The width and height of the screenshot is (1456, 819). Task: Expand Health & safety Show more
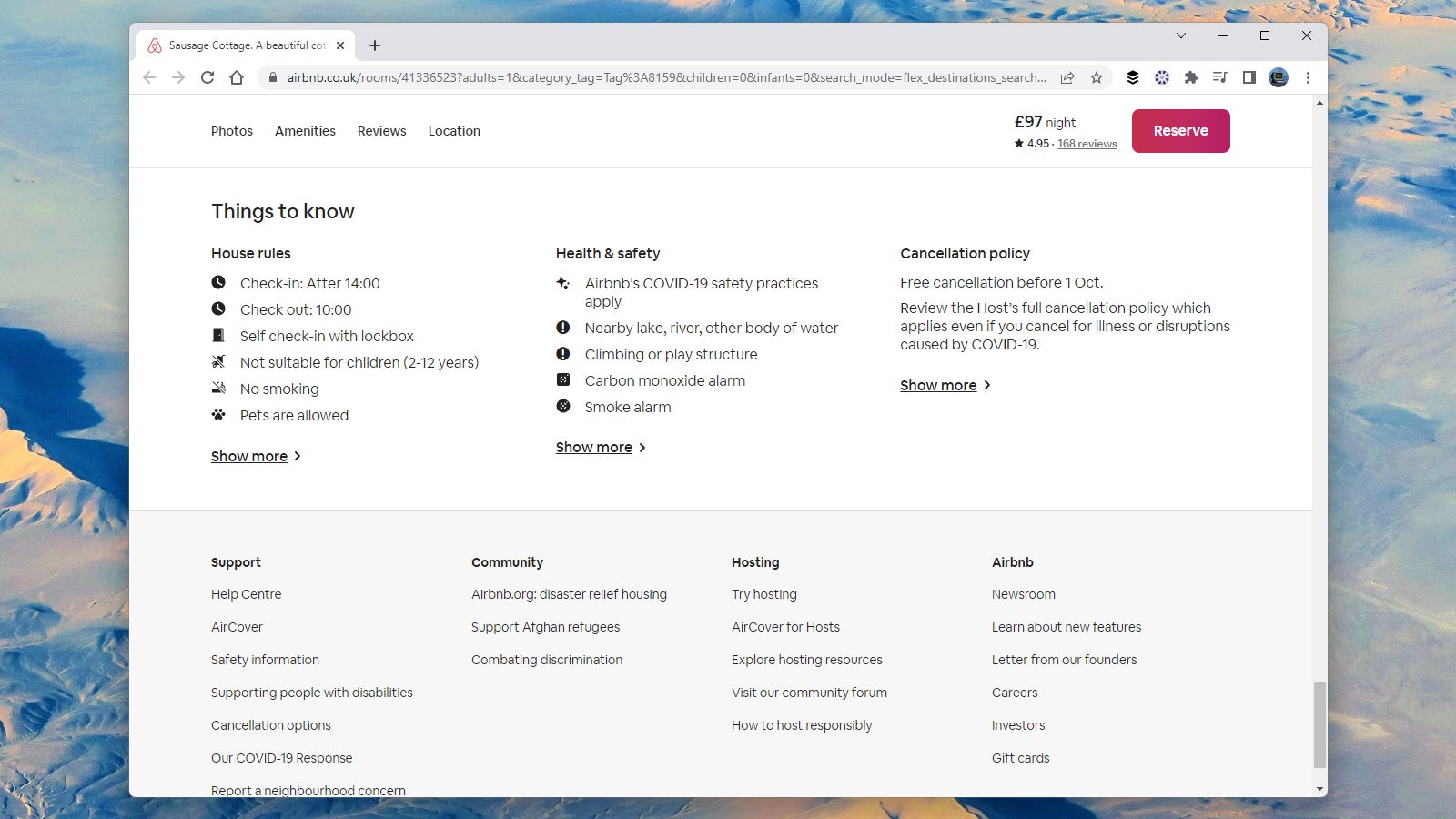(x=594, y=447)
